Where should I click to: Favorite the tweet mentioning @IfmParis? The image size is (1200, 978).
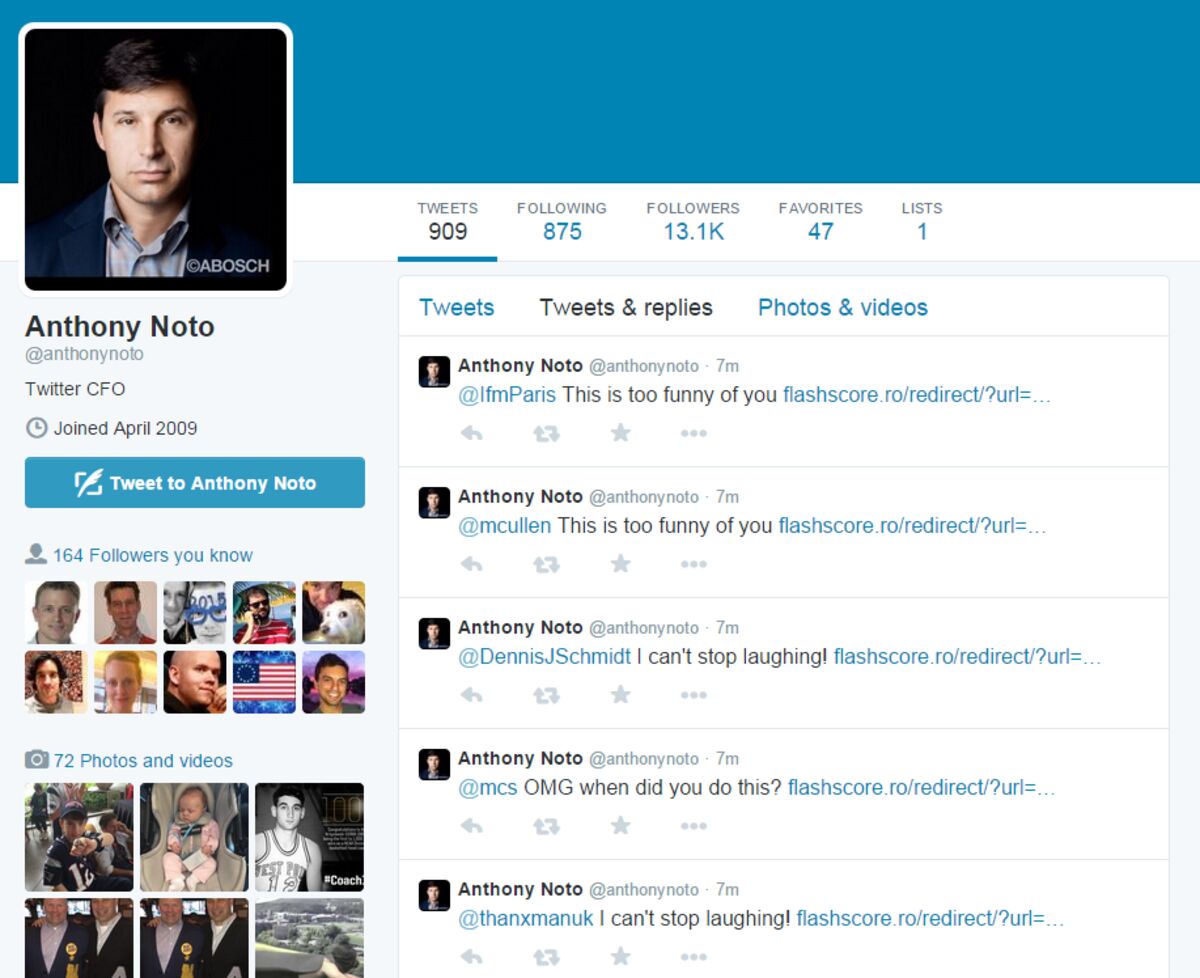[x=620, y=433]
